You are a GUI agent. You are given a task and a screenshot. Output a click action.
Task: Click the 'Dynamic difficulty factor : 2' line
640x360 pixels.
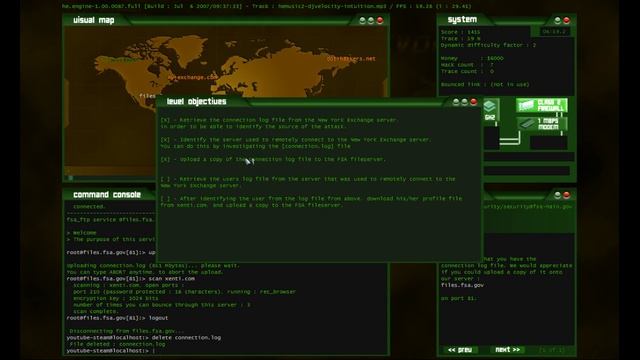click(x=489, y=45)
